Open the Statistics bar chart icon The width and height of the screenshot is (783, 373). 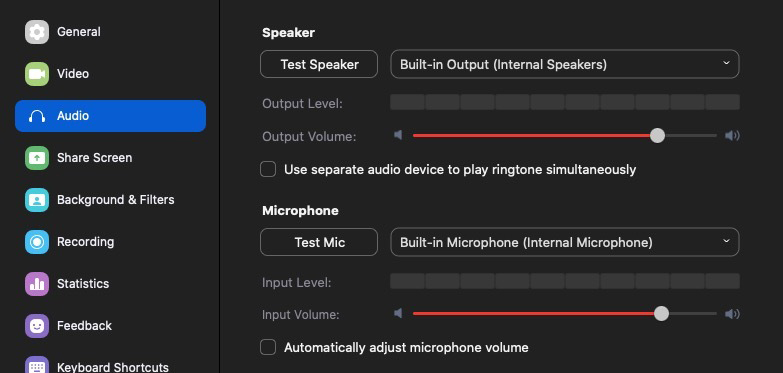click(x=37, y=284)
